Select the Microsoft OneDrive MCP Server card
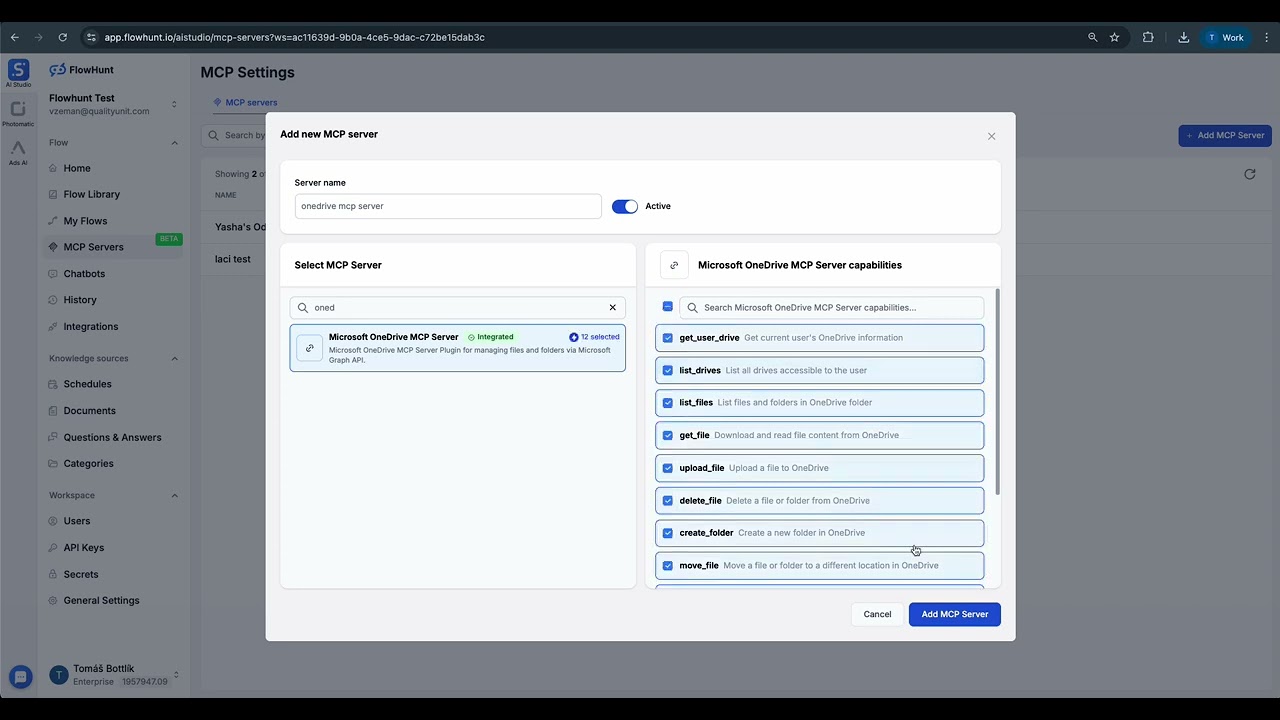The width and height of the screenshot is (1280, 720). (x=458, y=348)
